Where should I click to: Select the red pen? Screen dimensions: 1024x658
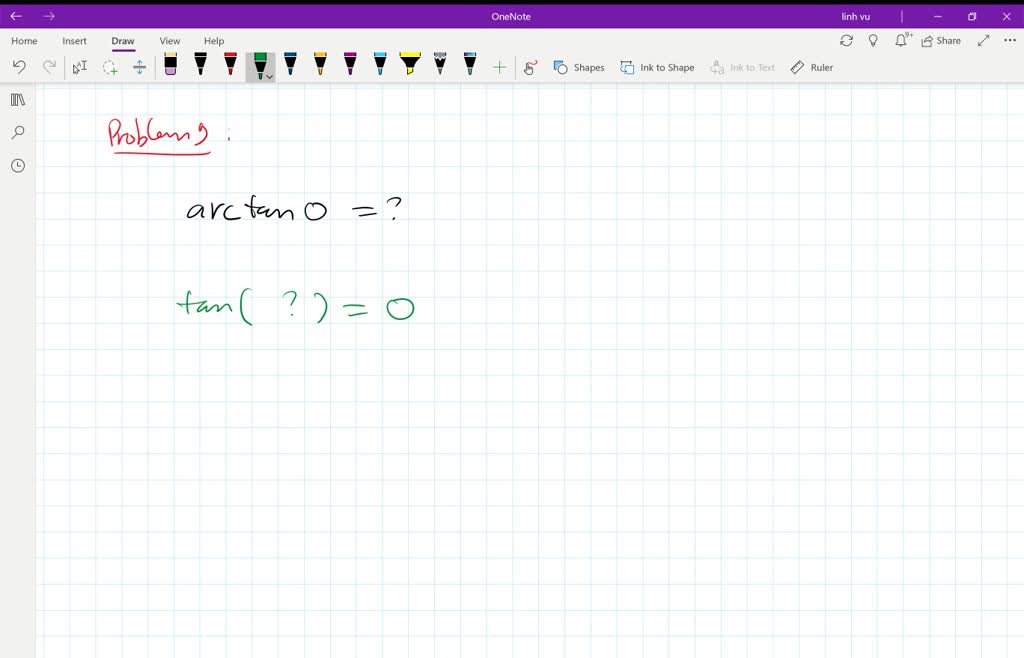(x=230, y=66)
